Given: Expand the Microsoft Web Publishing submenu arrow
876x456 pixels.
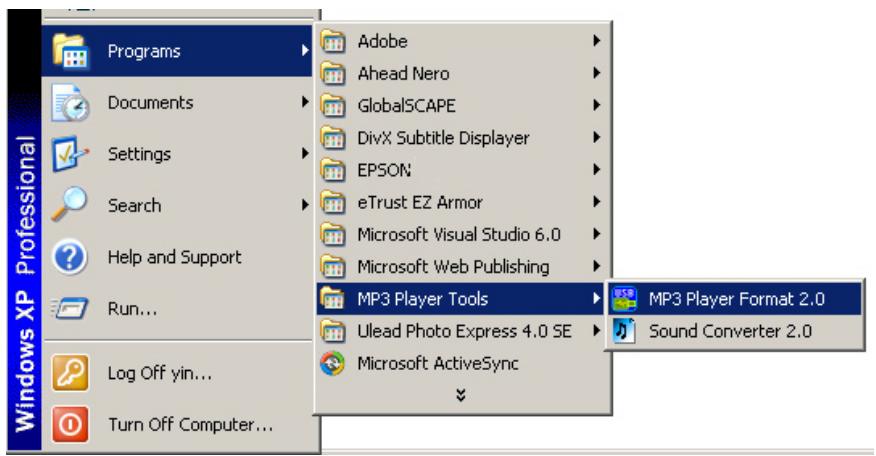Looking at the screenshot, I should (x=597, y=266).
